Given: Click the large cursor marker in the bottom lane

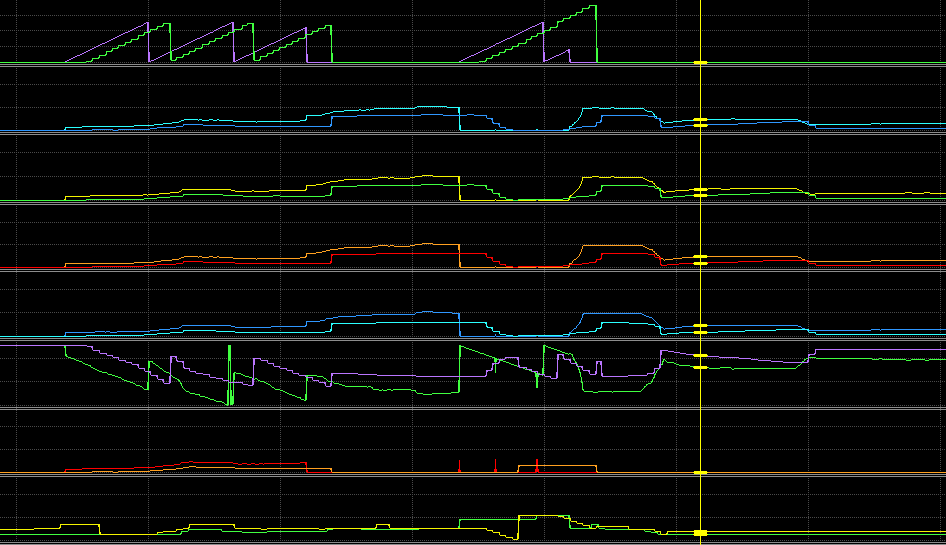Looking at the screenshot, I should click(x=701, y=532).
